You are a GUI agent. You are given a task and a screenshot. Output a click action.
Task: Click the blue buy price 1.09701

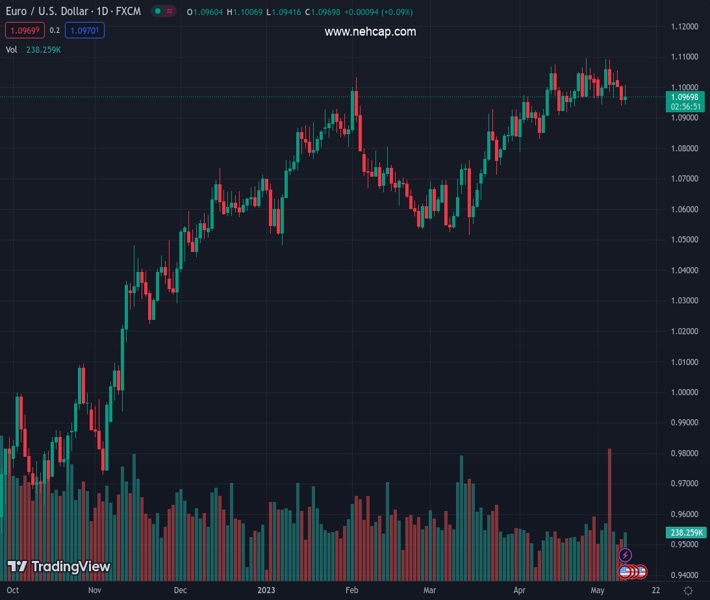84,31
